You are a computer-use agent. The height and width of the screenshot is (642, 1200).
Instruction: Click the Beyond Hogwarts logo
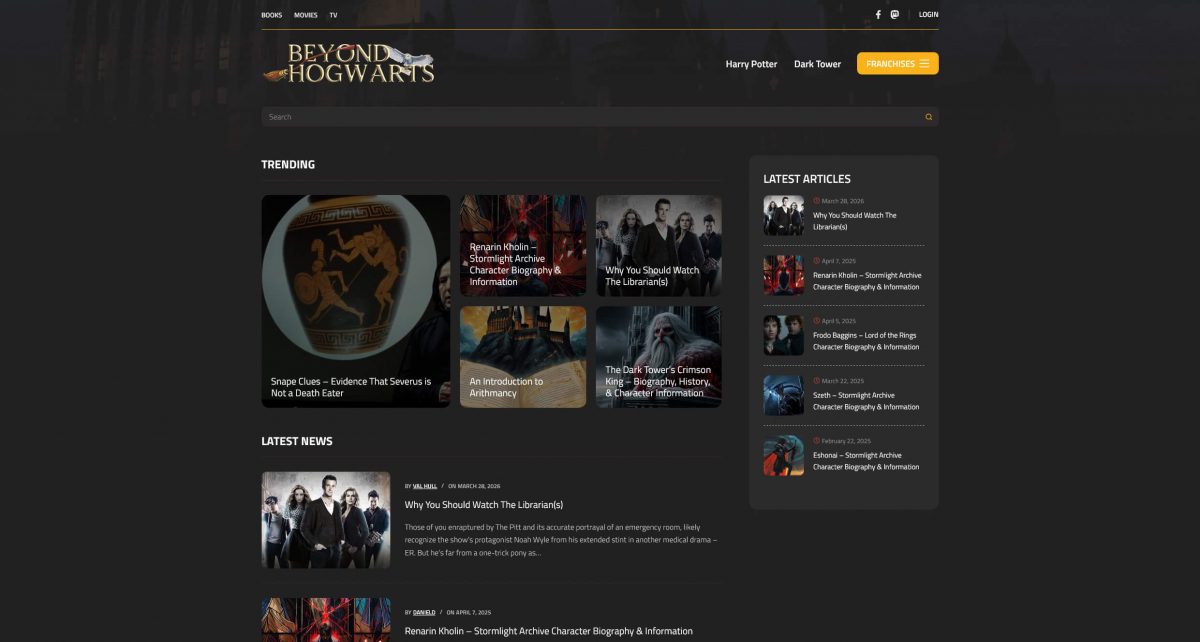[x=349, y=63]
